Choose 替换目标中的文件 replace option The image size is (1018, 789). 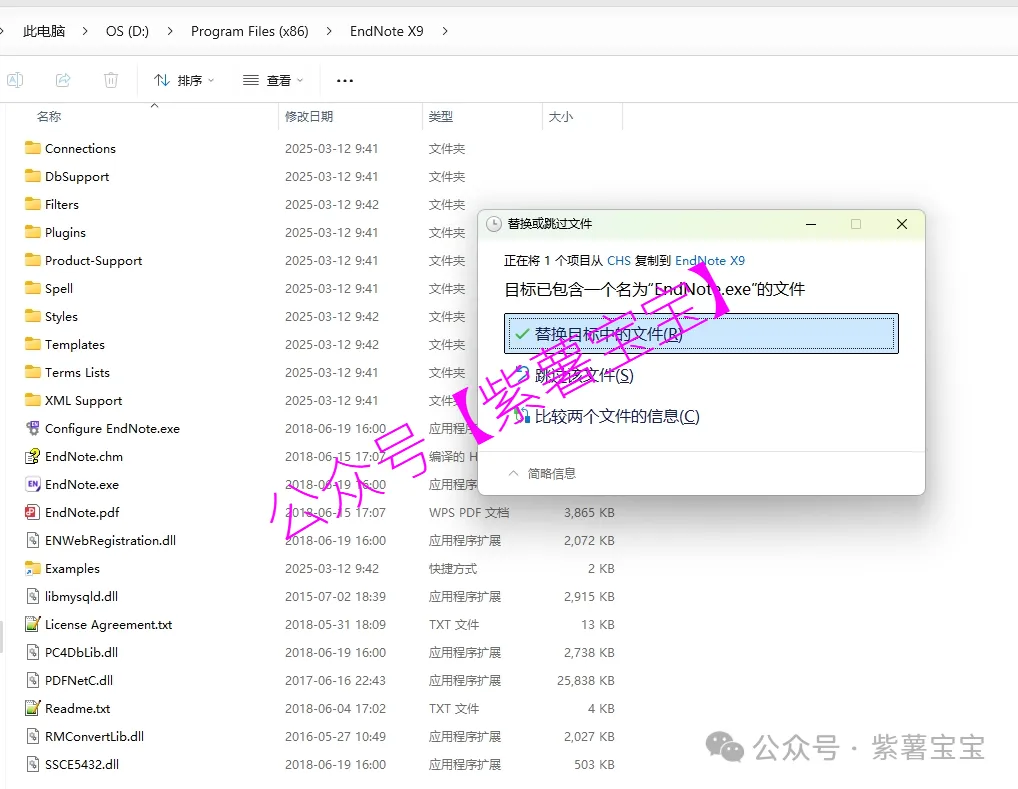coord(701,334)
